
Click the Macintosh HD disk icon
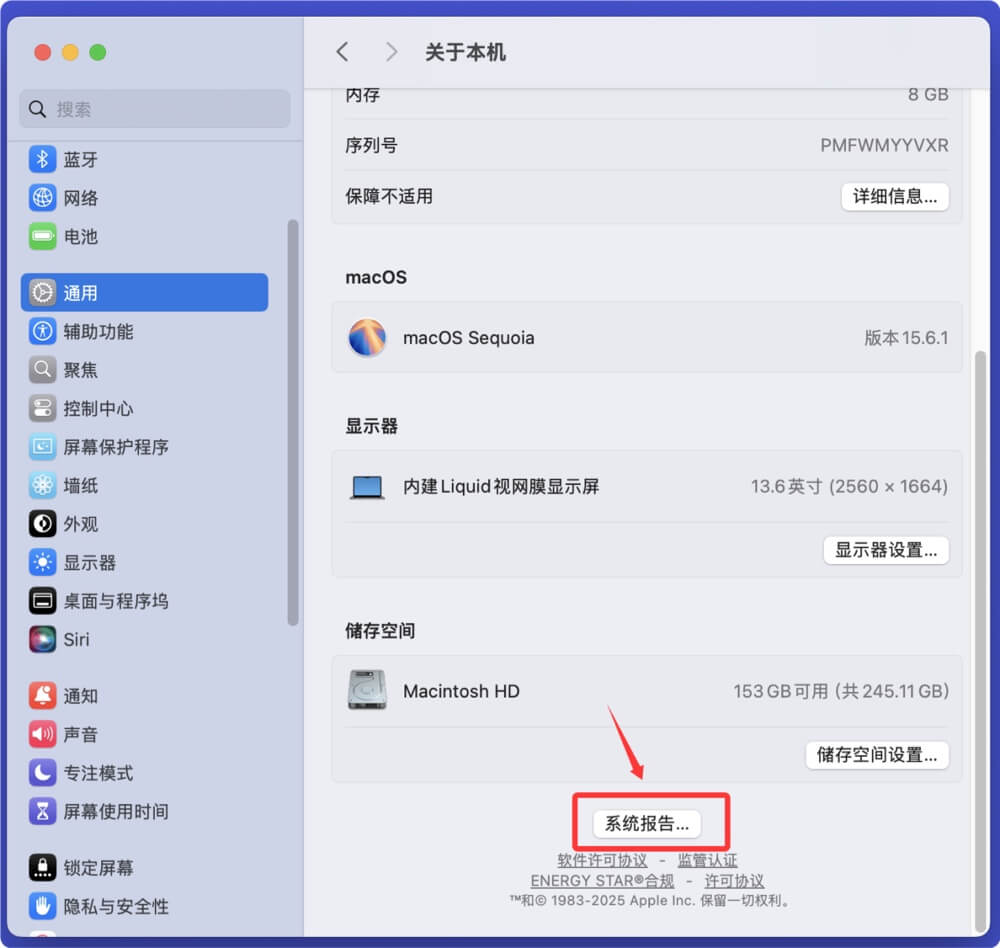[x=367, y=691]
